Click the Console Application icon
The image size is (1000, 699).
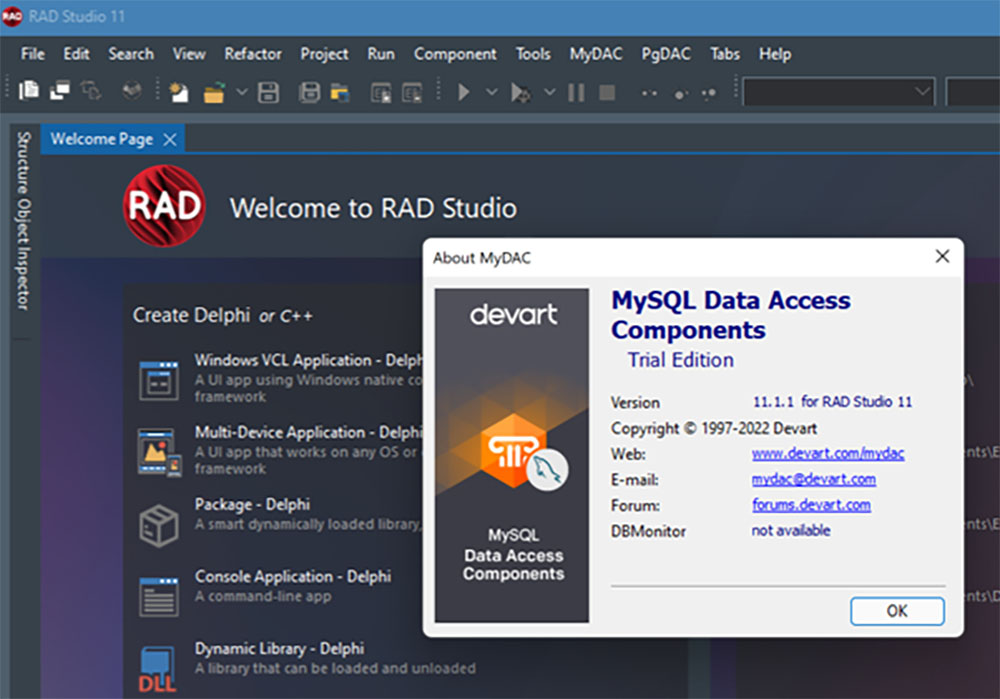159,596
